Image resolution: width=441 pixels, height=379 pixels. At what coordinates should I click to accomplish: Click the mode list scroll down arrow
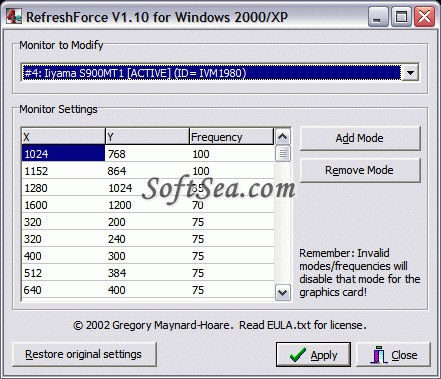[x=282, y=293]
